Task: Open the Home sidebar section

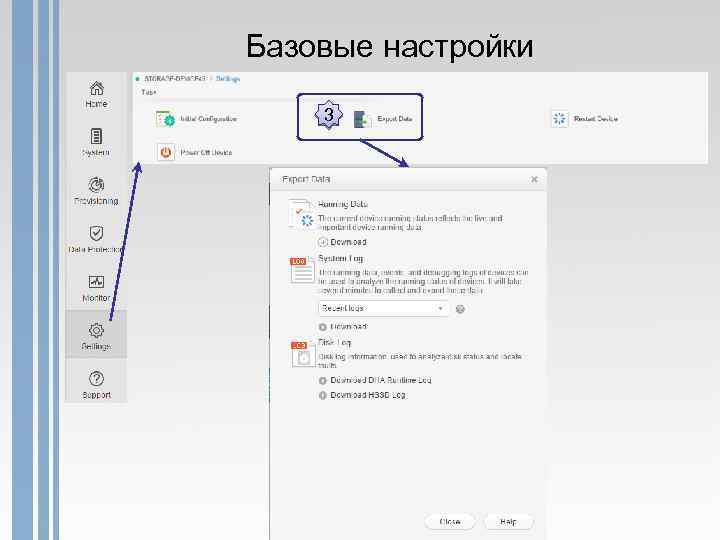Action: [x=96, y=95]
